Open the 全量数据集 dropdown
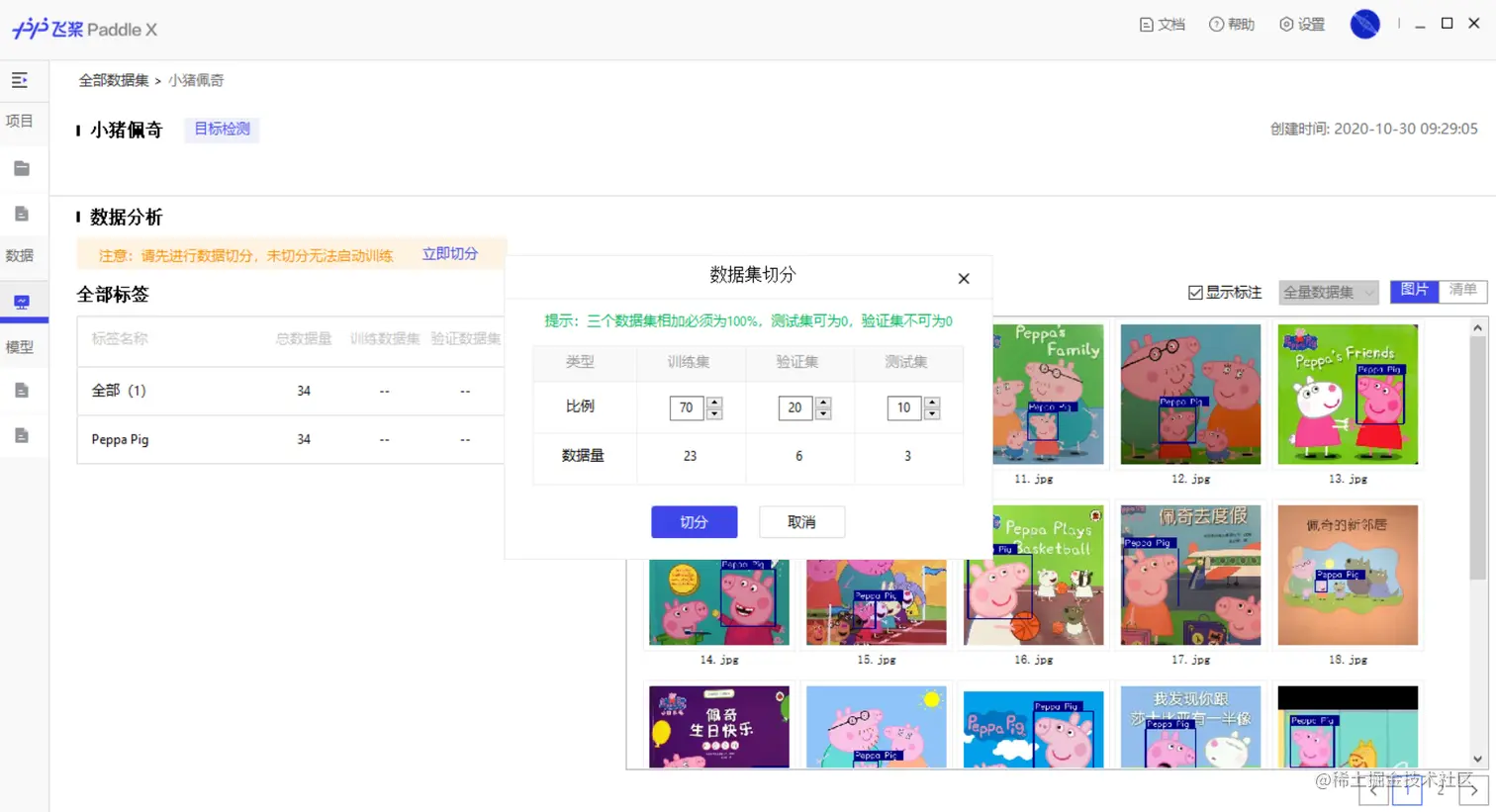The width and height of the screenshot is (1496, 812). pyautogui.click(x=1328, y=292)
